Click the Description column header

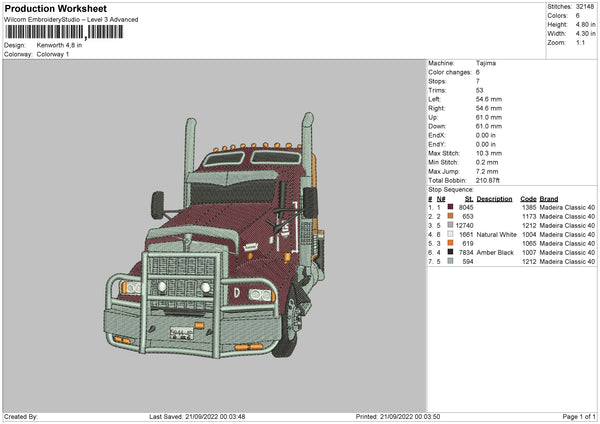click(495, 198)
